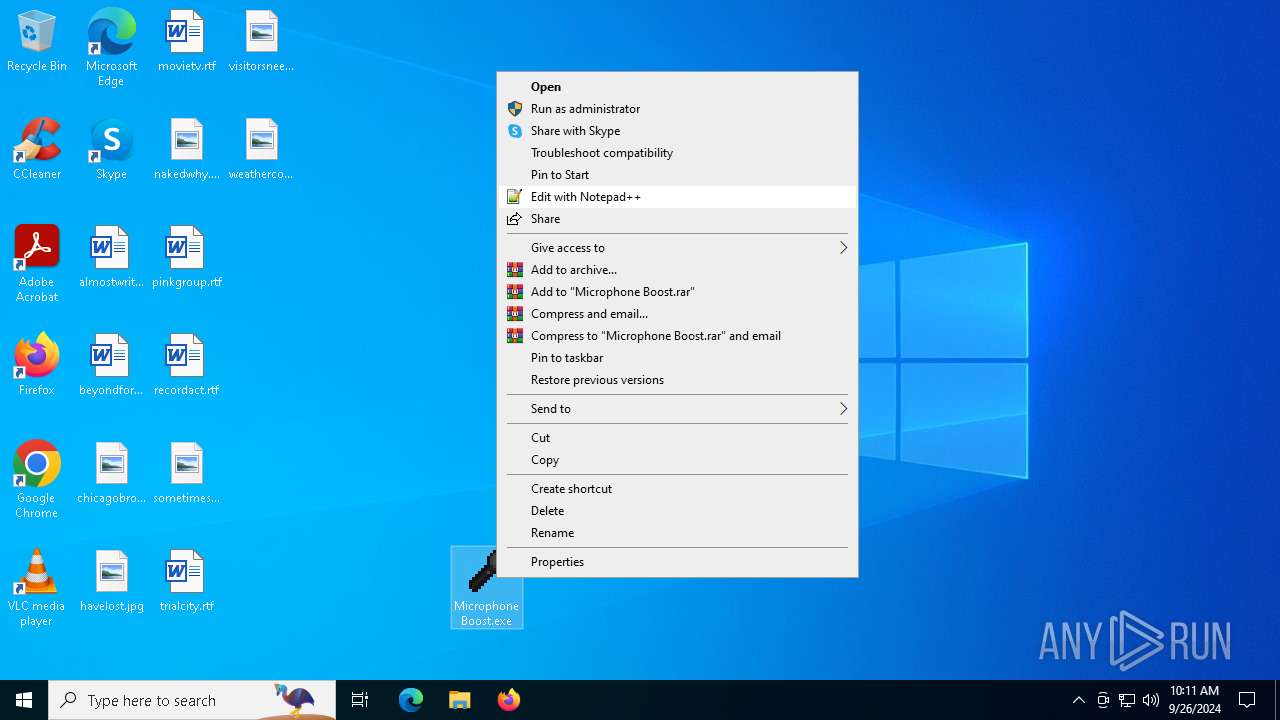1280x720 pixels.
Task: Select the VLC media player shortcut
Action: [x=37, y=588]
